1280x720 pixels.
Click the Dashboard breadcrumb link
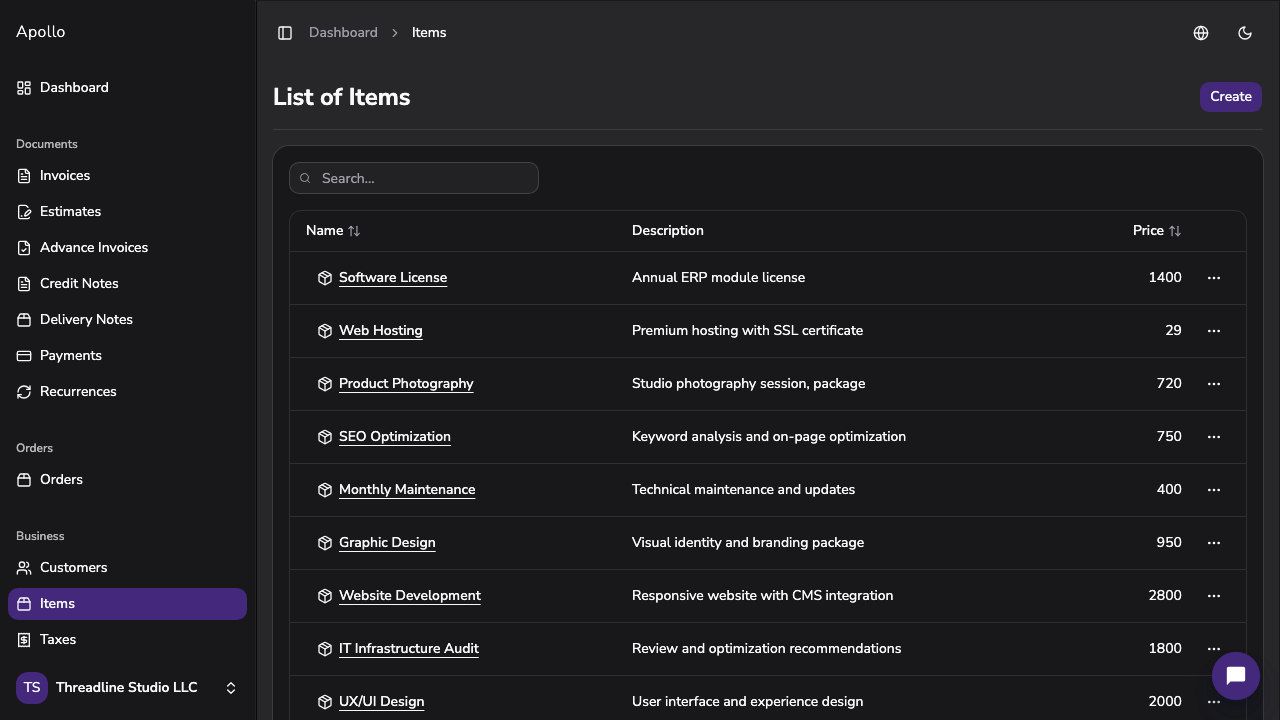tap(343, 33)
